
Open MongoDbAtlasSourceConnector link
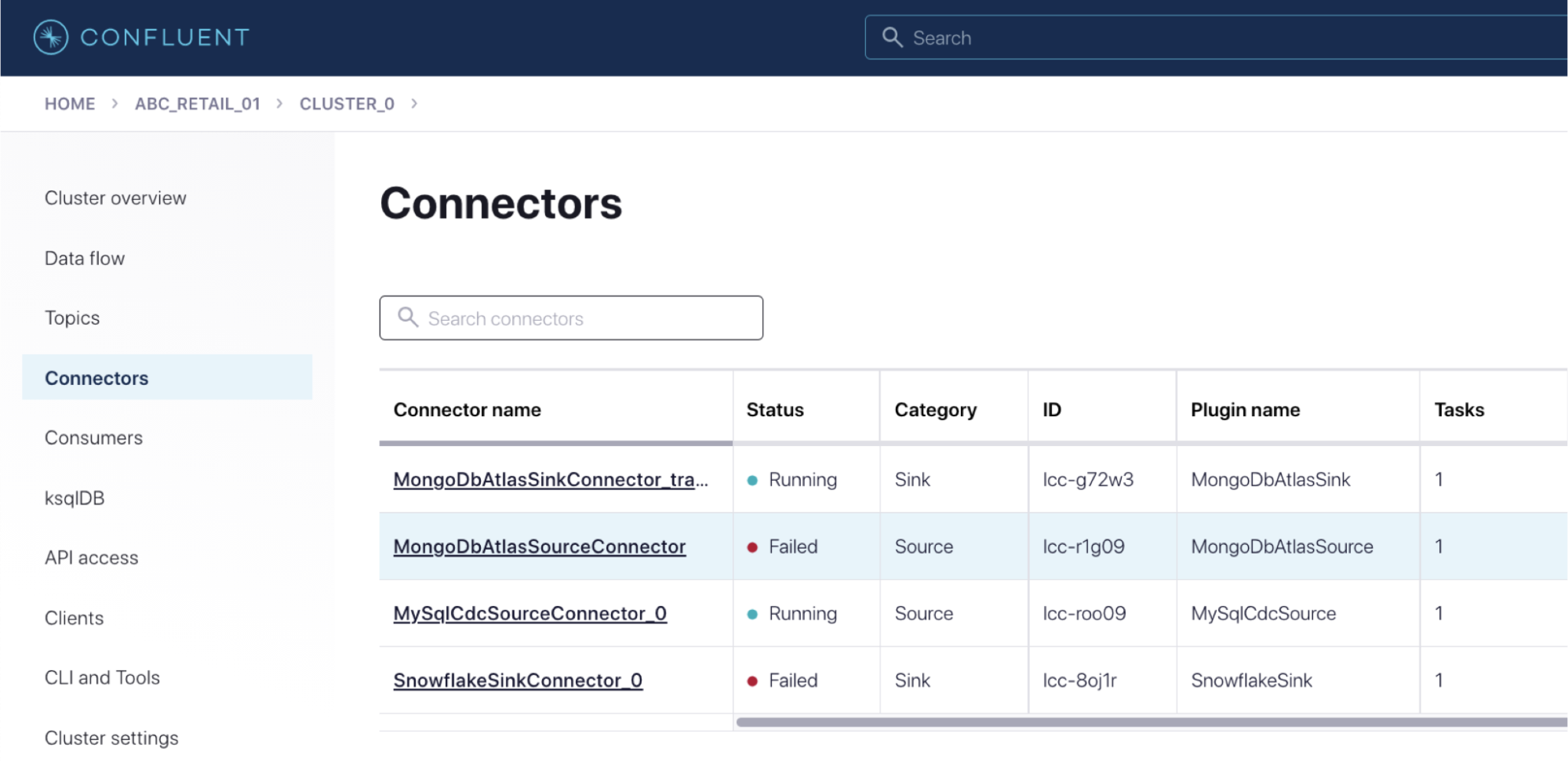(540, 546)
